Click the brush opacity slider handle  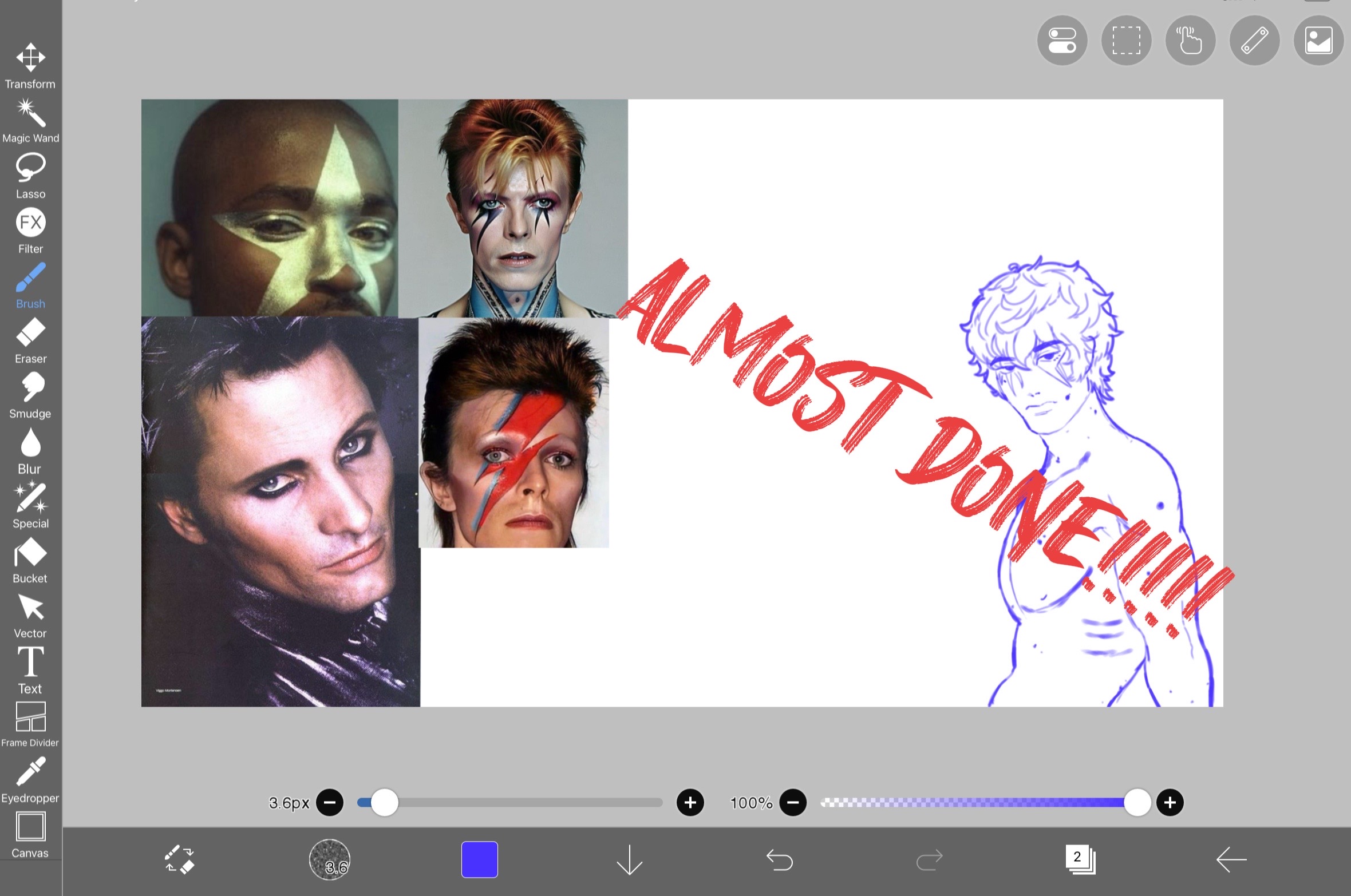pos(1137,802)
